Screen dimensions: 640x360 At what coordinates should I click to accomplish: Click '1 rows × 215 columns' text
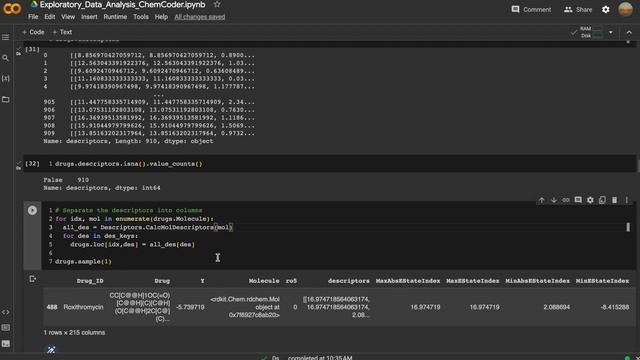point(74,333)
